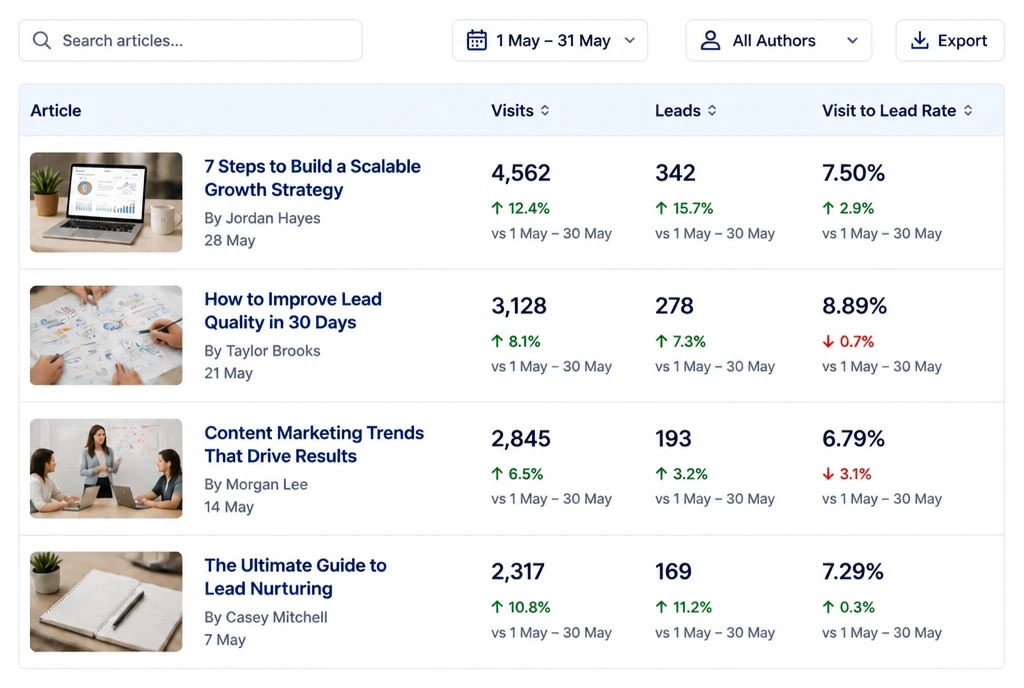Click the Leads column header label
Screen dimensions: 1024x688
pyautogui.click(x=678, y=110)
